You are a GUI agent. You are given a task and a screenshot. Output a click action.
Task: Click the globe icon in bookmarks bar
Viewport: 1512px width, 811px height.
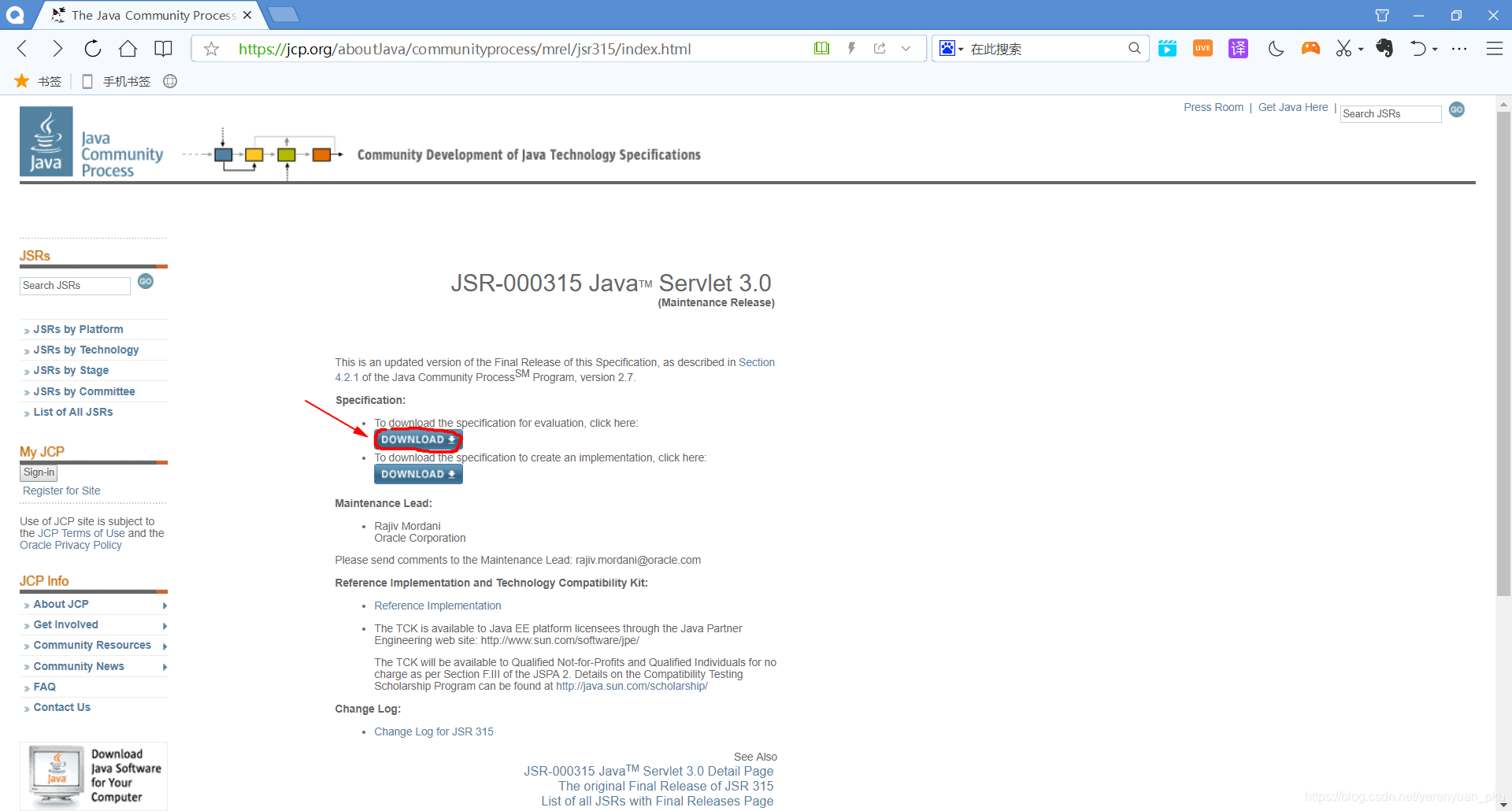170,81
